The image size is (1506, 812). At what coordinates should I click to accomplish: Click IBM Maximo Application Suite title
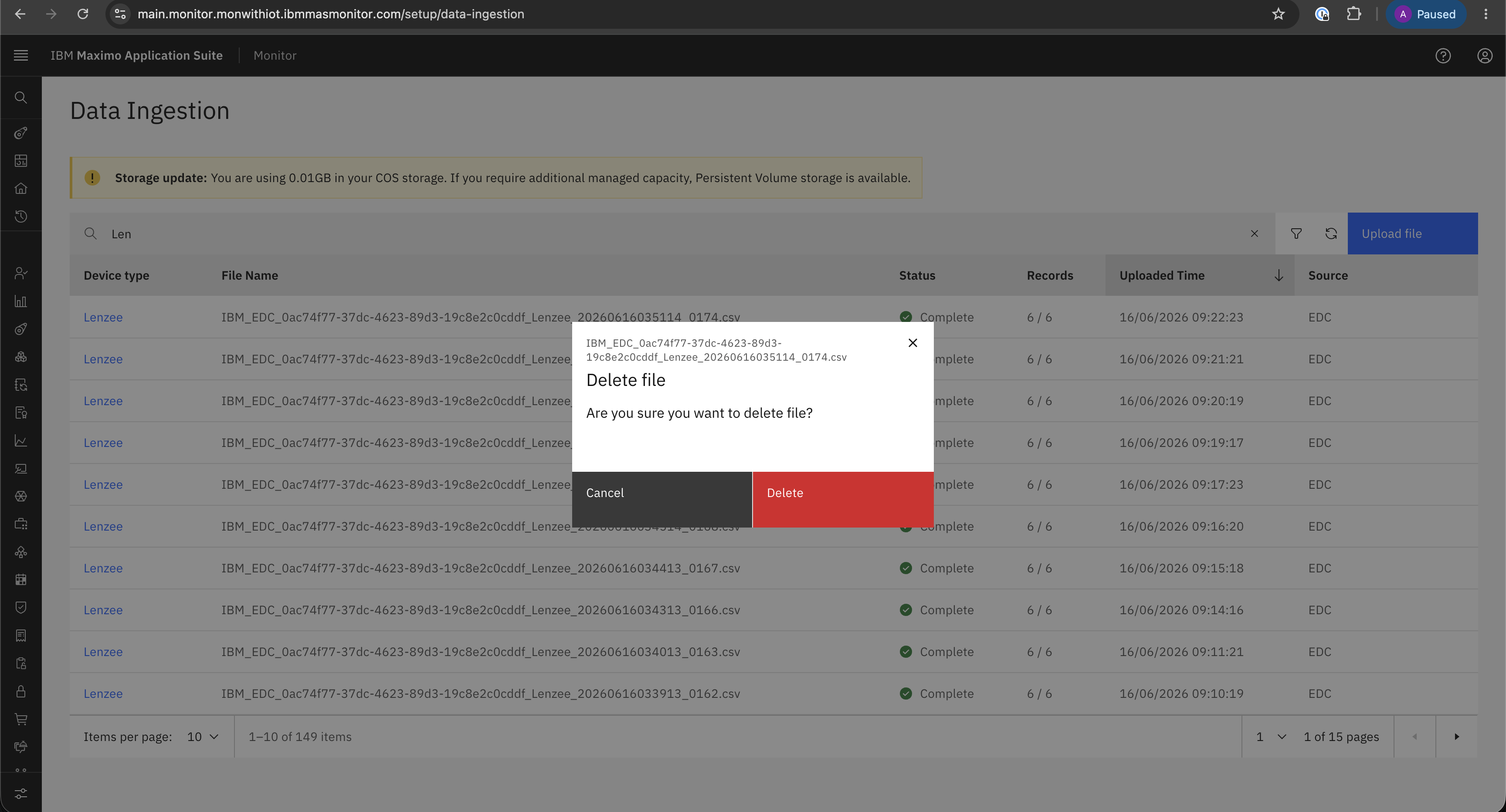coord(136,55)
